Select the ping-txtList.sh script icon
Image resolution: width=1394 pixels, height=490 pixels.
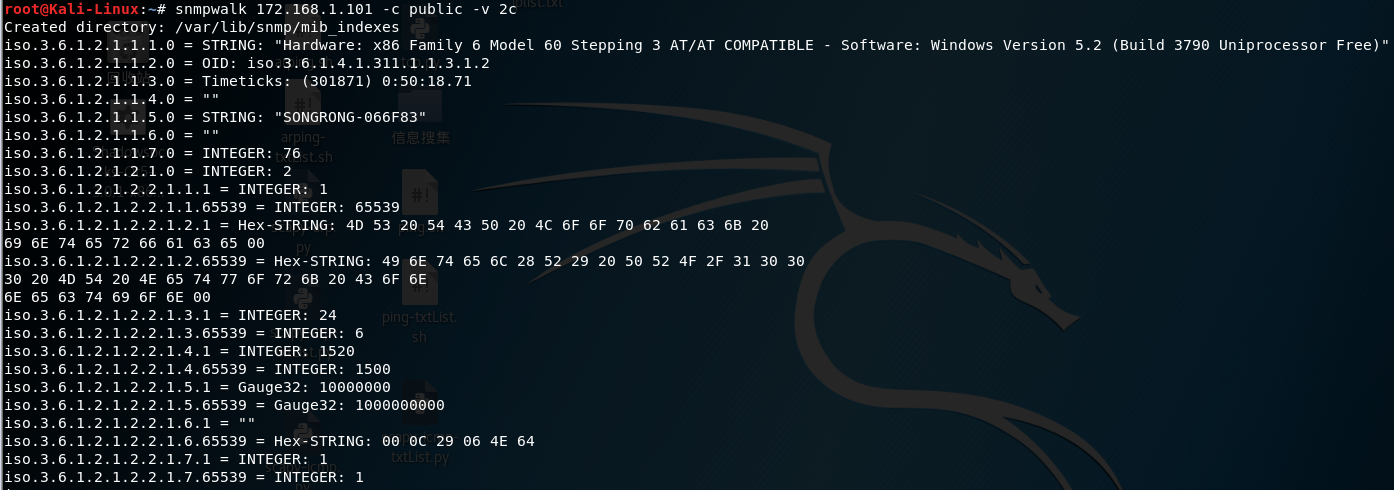point(419,305)
